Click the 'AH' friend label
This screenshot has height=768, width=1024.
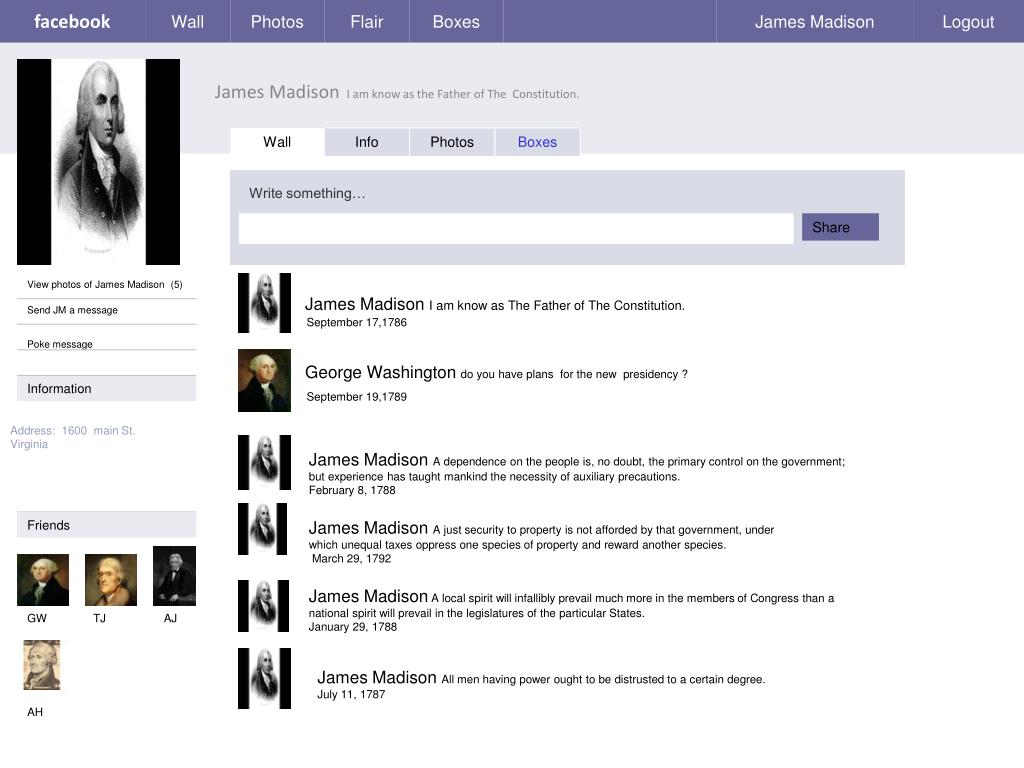[35, 712]
